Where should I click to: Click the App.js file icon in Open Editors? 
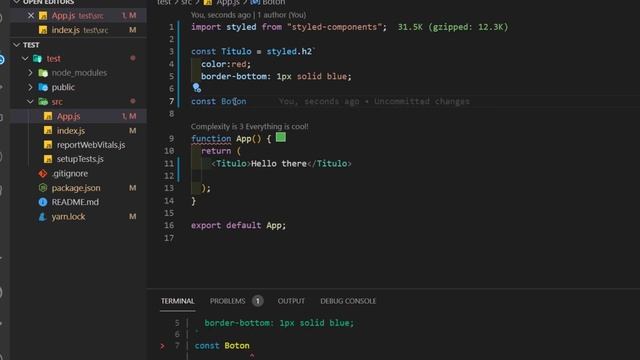[x=43, y=16]
